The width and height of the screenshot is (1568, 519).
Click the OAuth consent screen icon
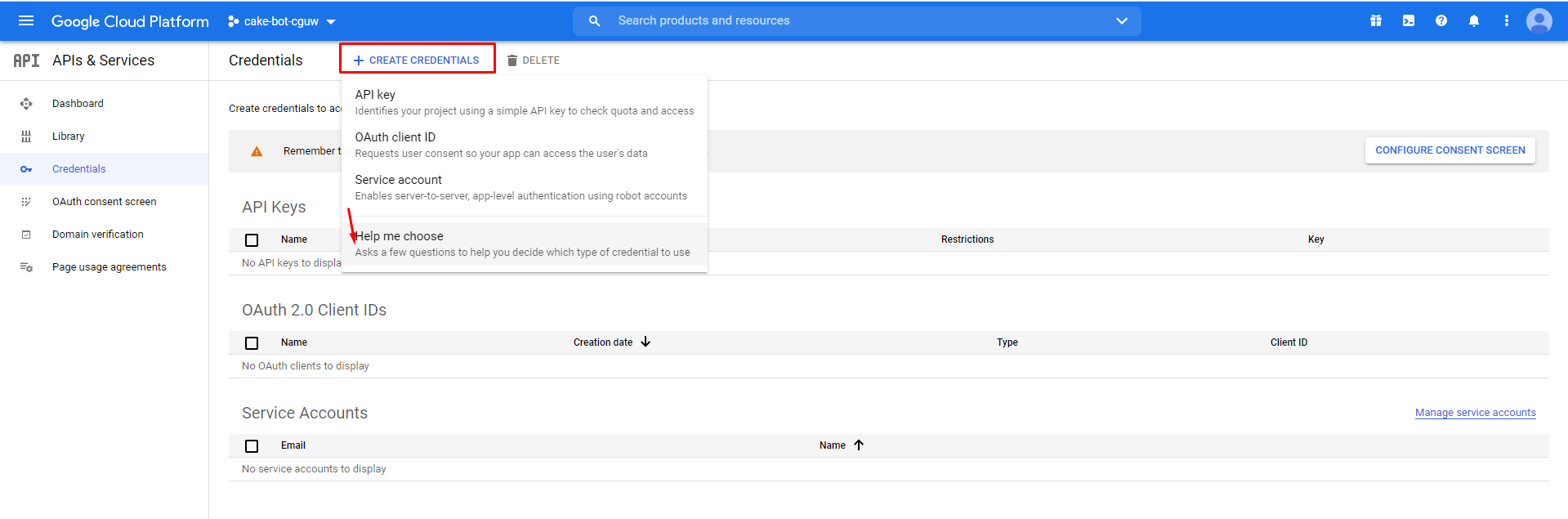pos(26,202)
